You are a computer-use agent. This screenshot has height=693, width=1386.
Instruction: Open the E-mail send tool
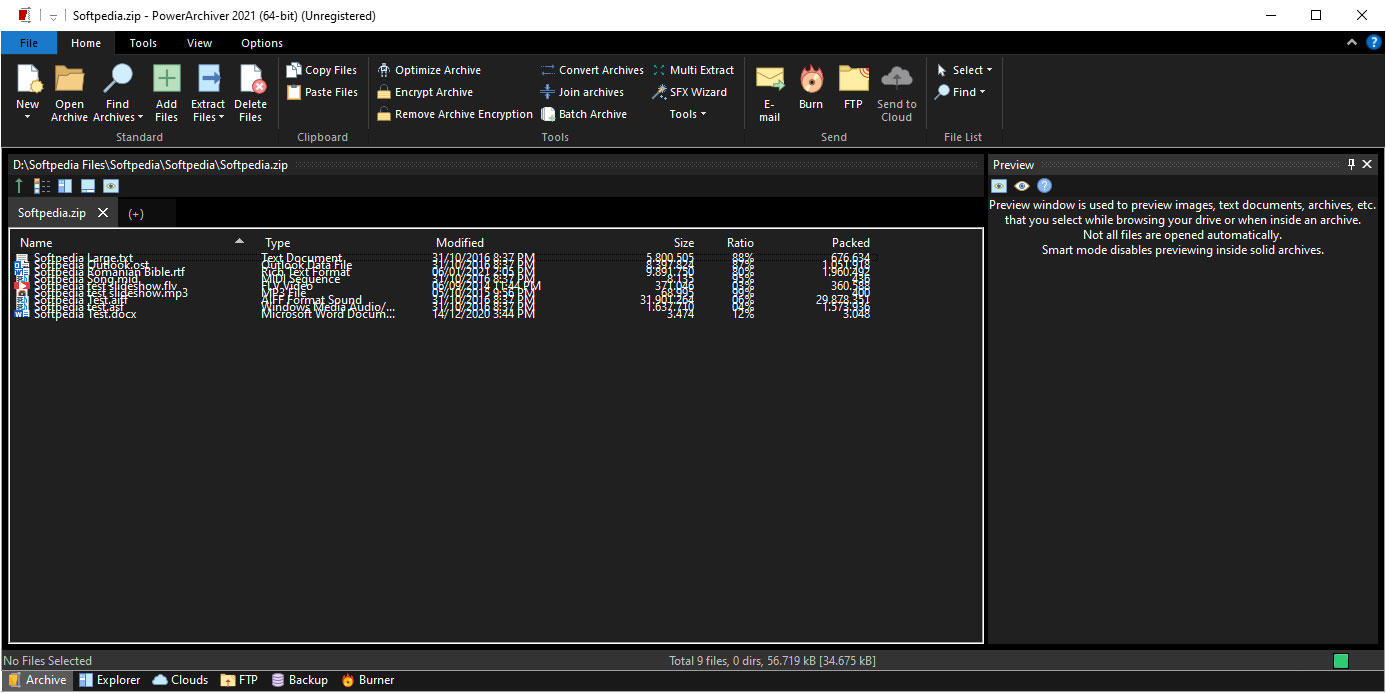click(x=769, y=80)
